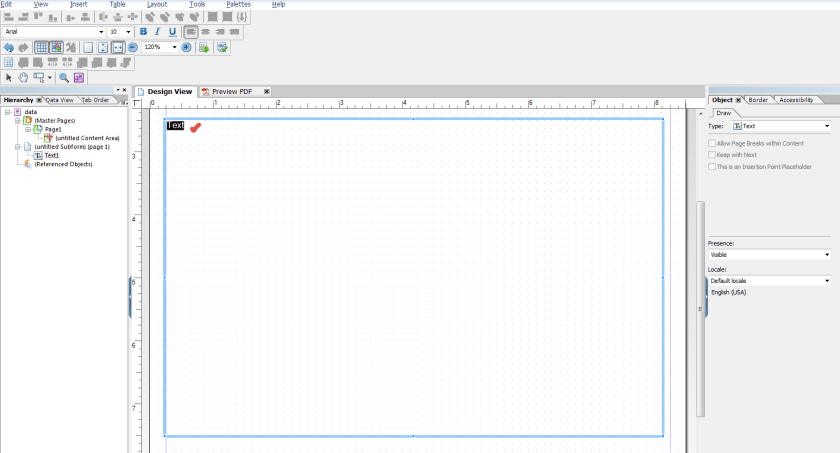Click the Justify paragraph icon
The width and height of the screenshot is (840, 453).
pyautogui.click(x=234, y=32)
